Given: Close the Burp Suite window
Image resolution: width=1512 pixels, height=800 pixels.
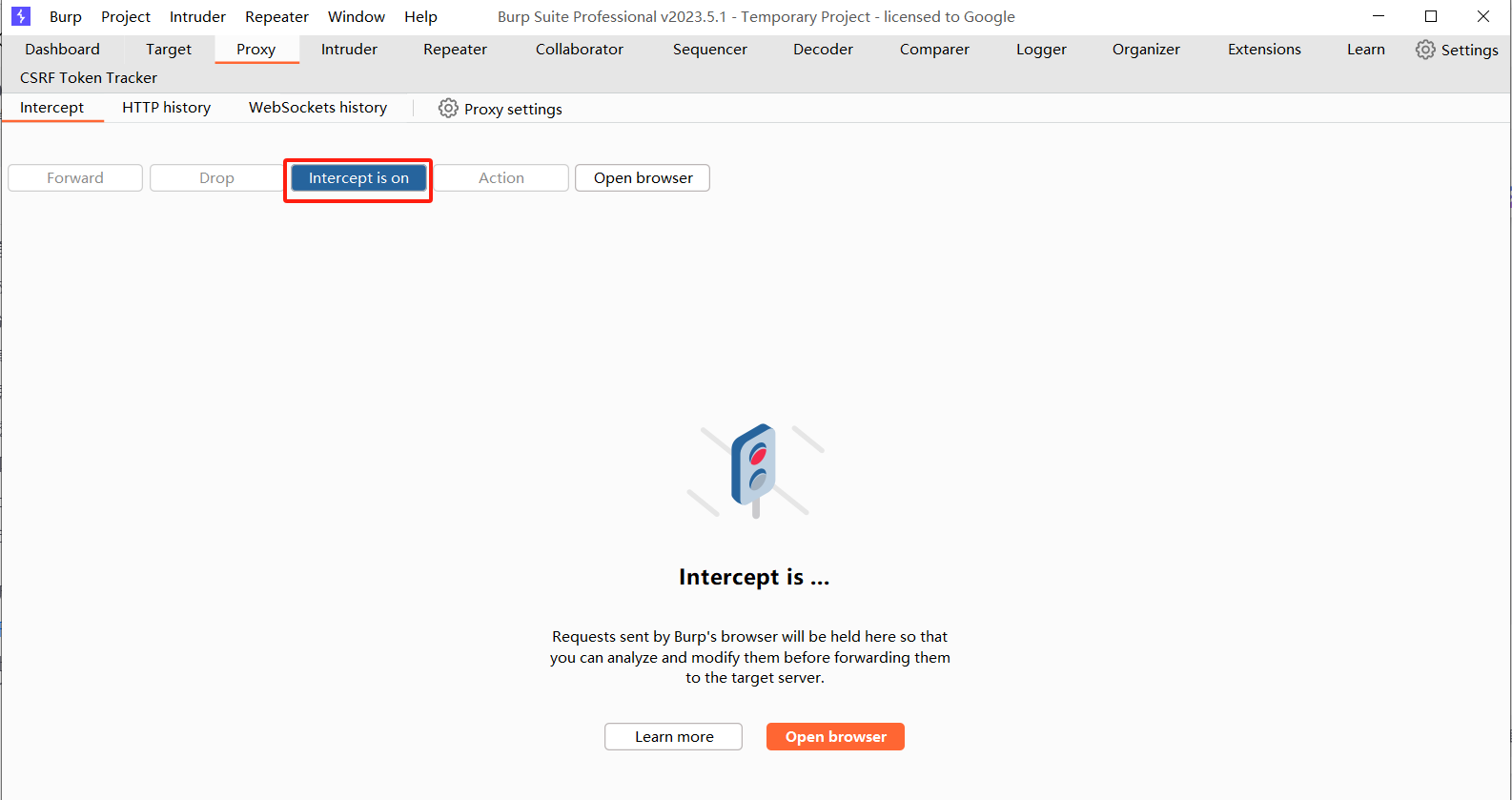Looking at the screenshot, I should [1483, 16].
